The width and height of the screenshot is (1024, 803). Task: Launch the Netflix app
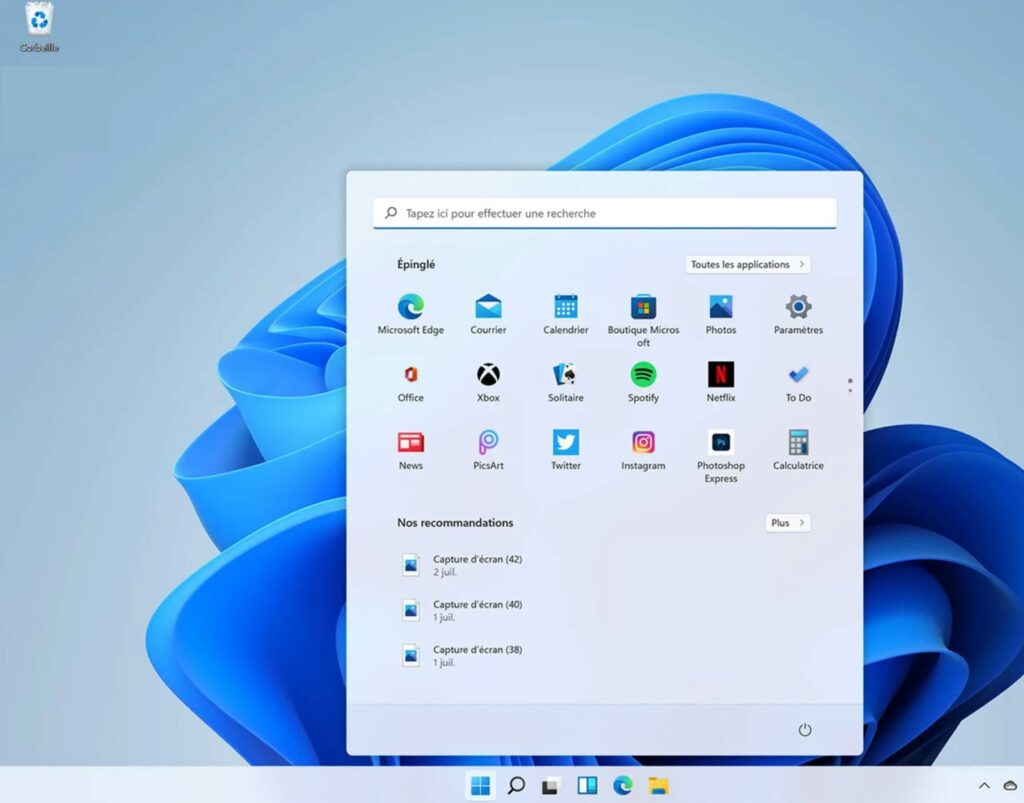click(720, 376)
